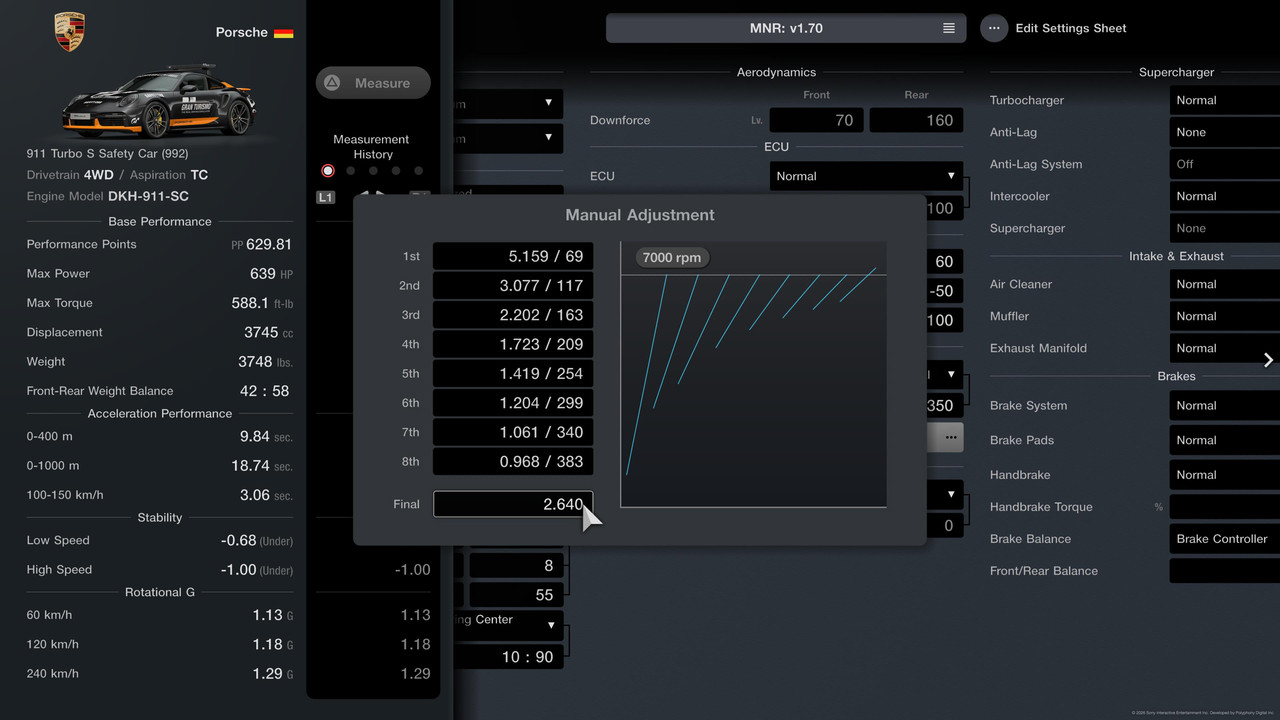Viewport: 1280px width, 720px height.
Task: Open the Muffler Normal dropdown
Action: click(1225, 316)
